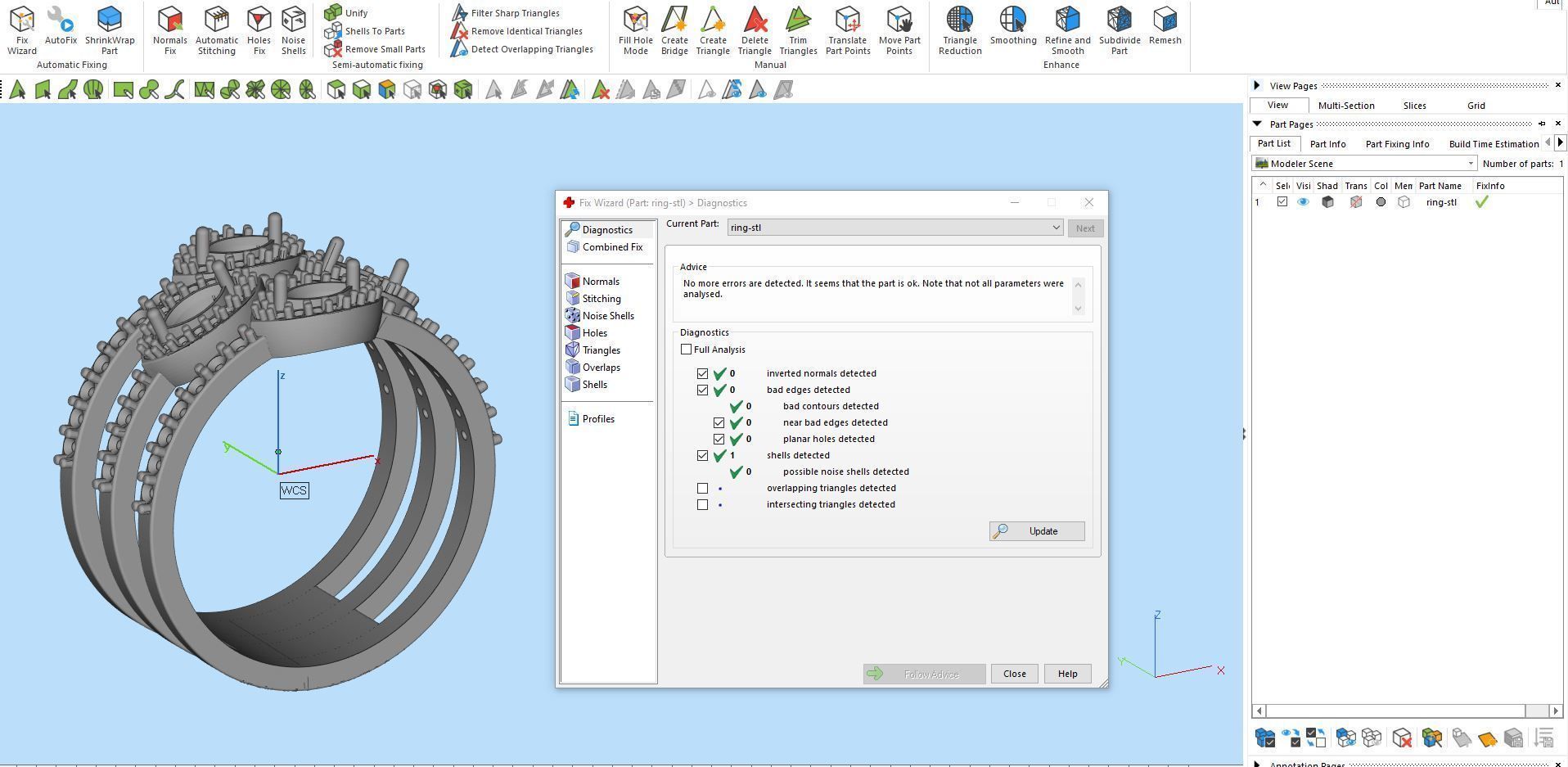Enable the Full Analysis checkbox

tap(687, 350)
